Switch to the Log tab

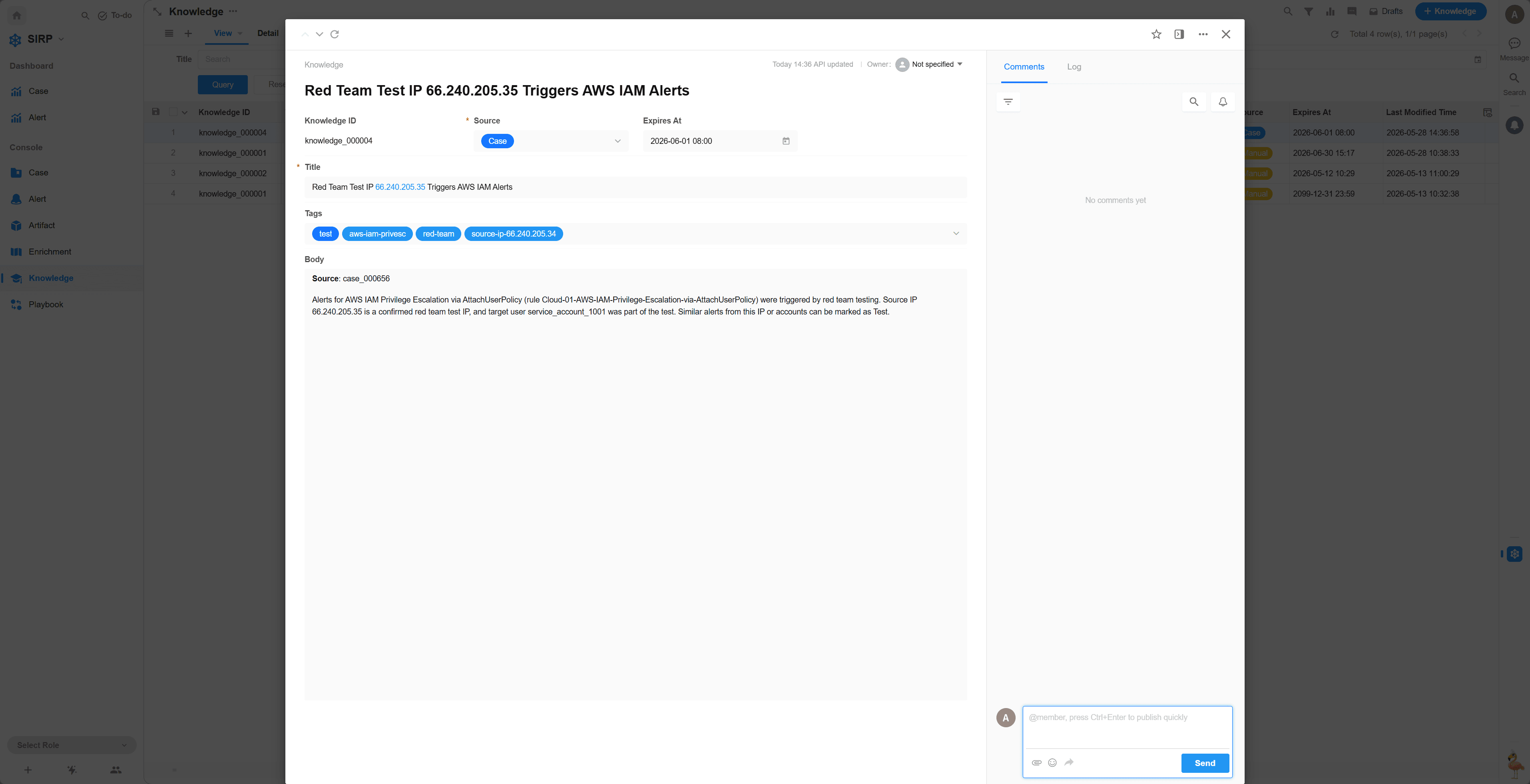point(1074,67)
